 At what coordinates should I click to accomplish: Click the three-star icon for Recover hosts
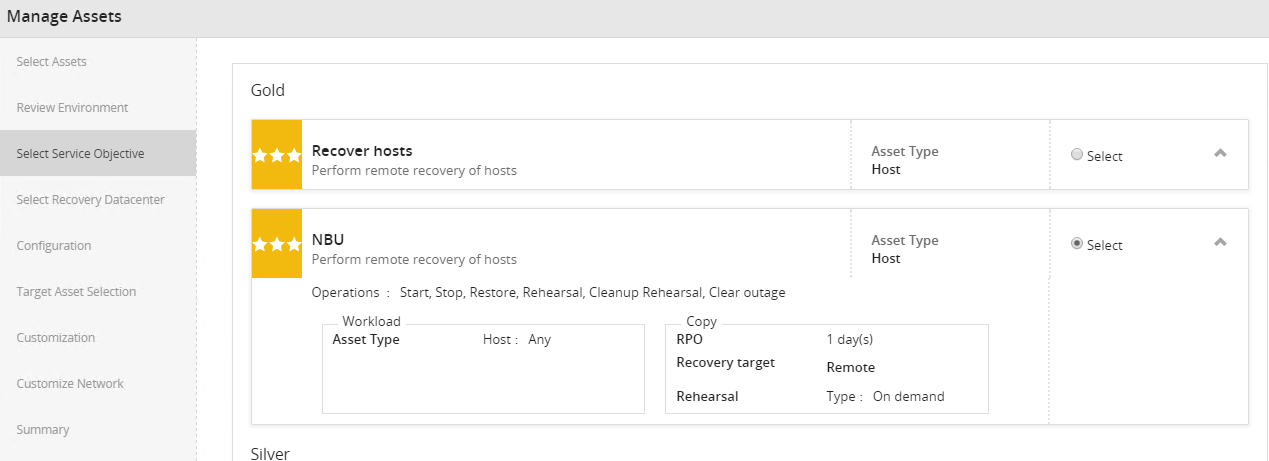coord(277,154)
